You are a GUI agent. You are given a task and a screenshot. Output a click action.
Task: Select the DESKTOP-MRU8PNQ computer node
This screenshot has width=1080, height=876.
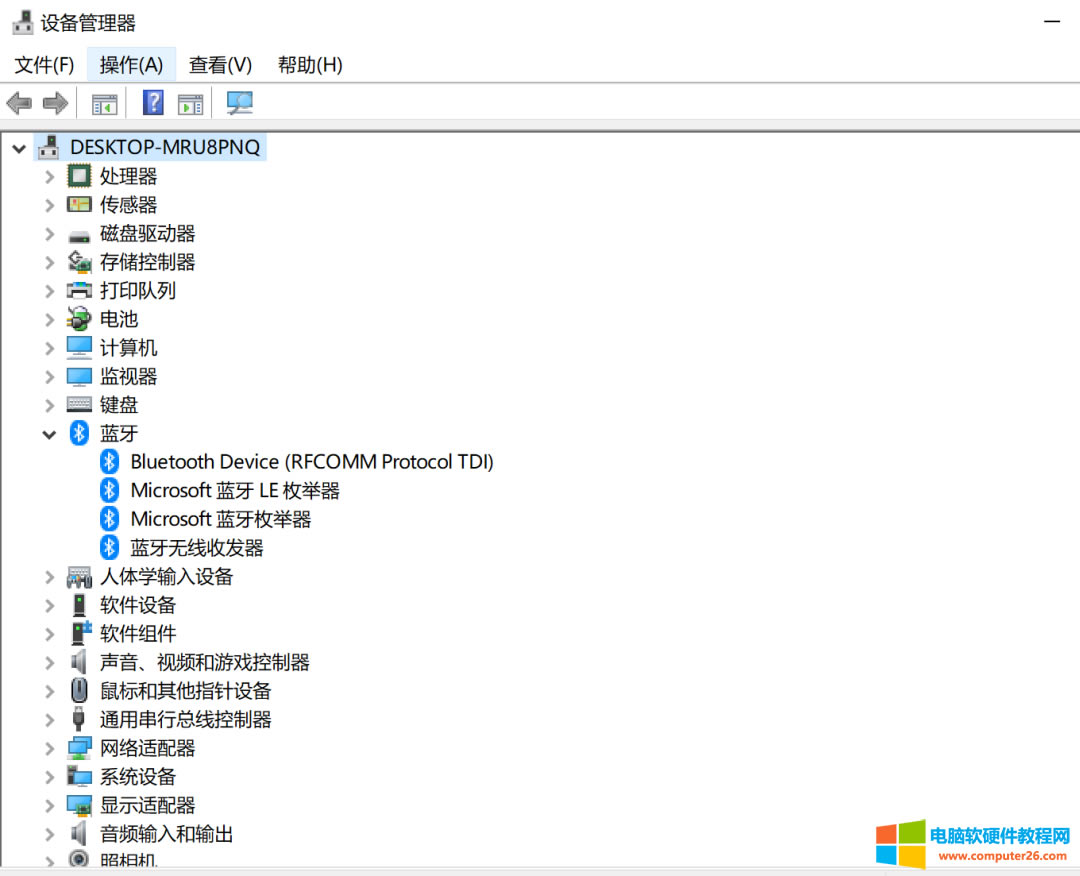coord(165,147)
